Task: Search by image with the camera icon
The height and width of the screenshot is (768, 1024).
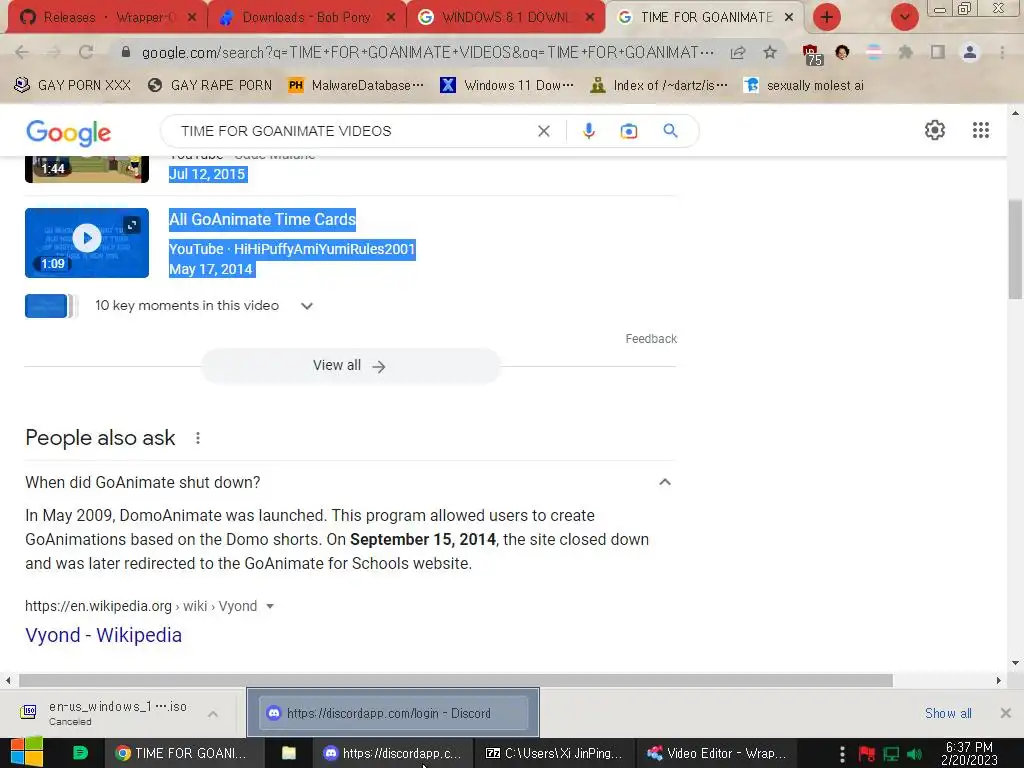Action: (628, 131)
